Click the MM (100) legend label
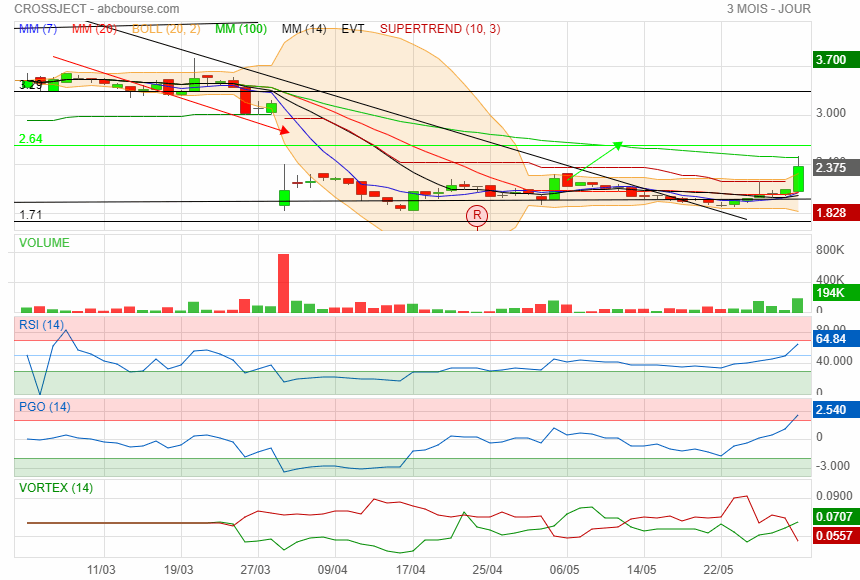The width and height of the screenshot is (860, 580). point(241,29)
